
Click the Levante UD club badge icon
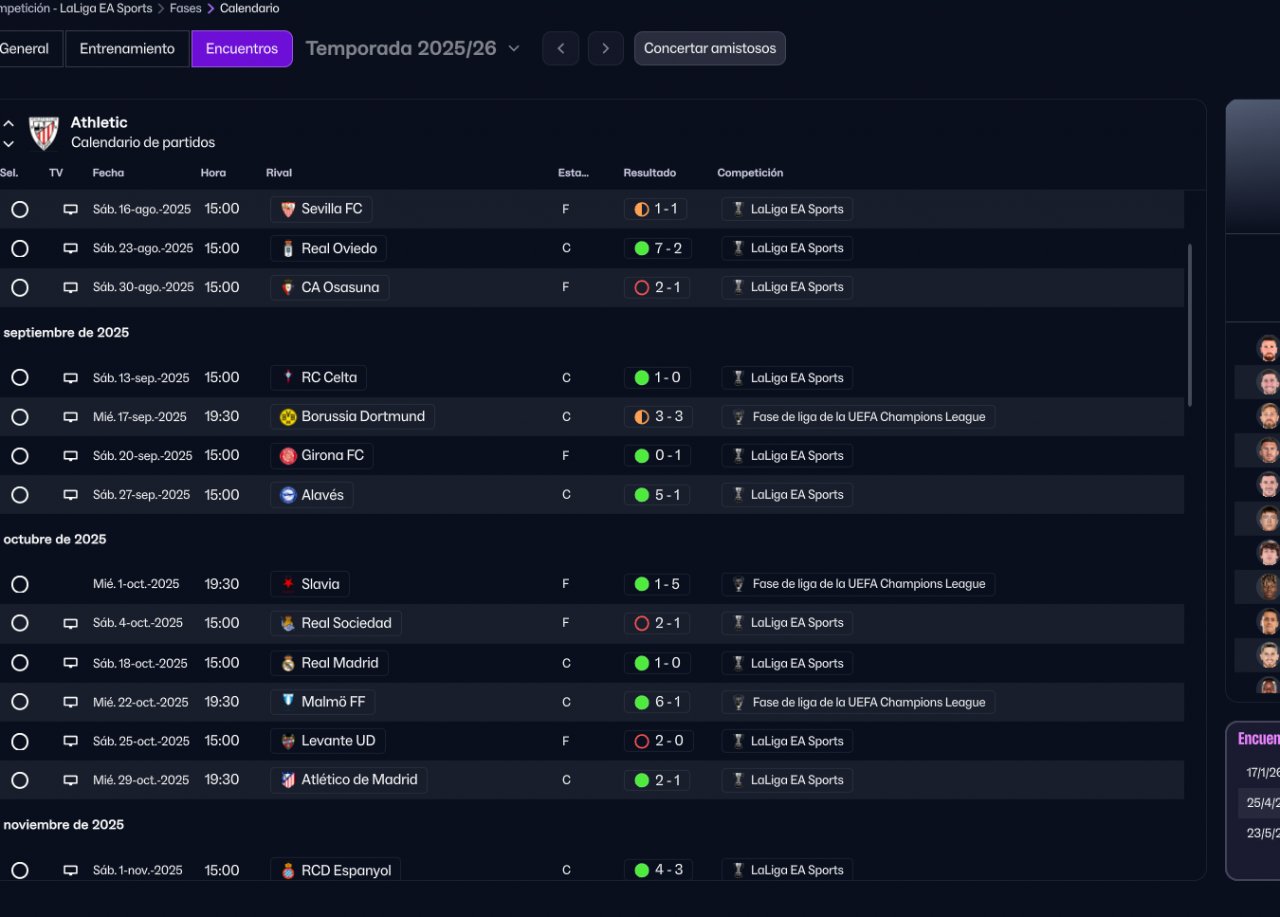288,741
